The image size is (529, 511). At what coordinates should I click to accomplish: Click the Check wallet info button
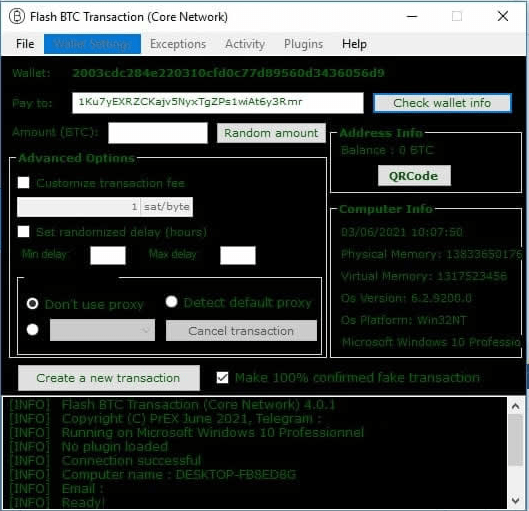pos(442,103)
